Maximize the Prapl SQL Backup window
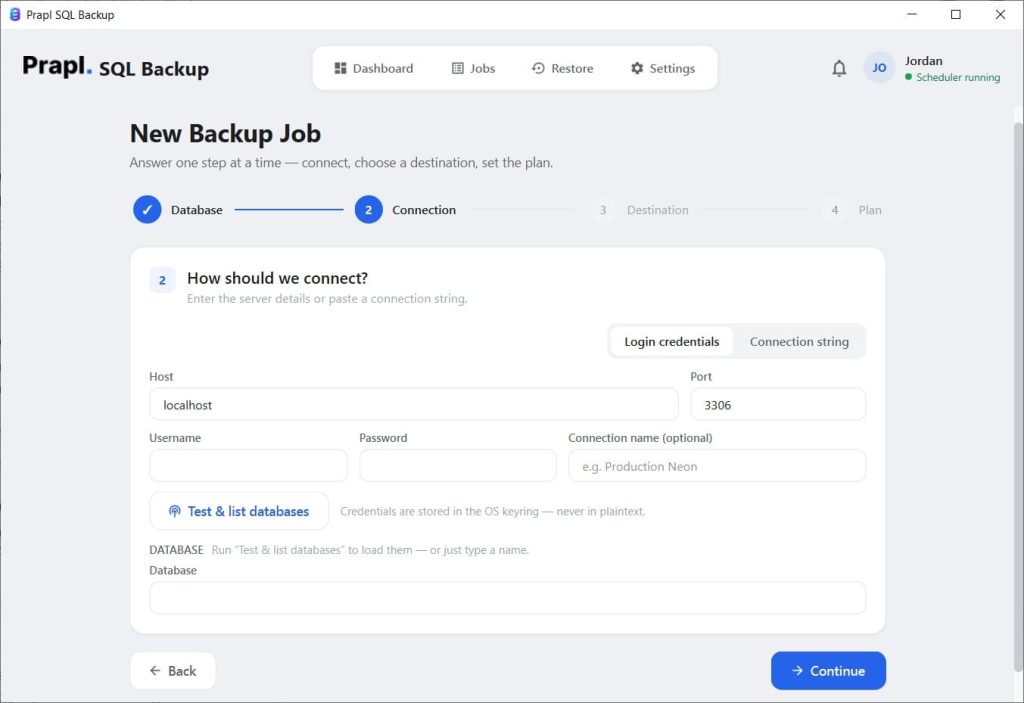Viewport: 1024px width, 703px height. pos(955,14)
